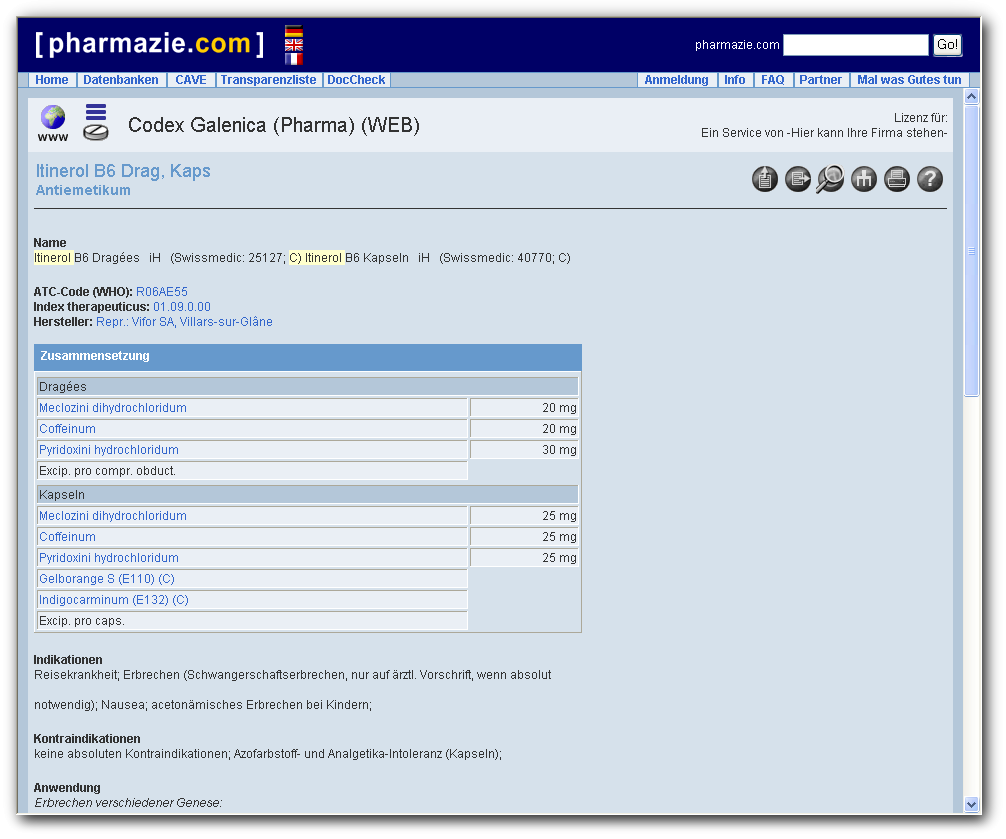Open help using the question mark icon
The height and width of the screenshot is (839, 1006).
click(x=930, y=179)
